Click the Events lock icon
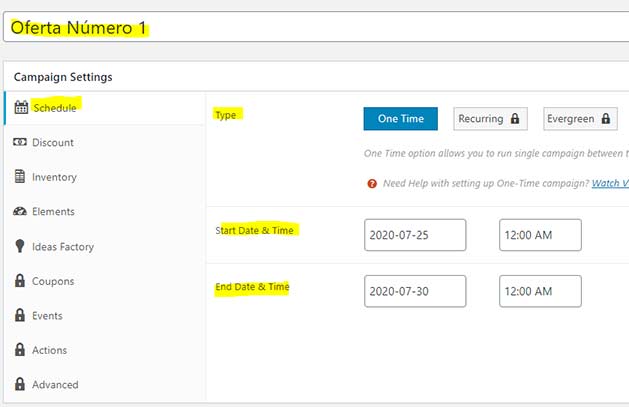The image size is (629, 407). tap(20, 315)
